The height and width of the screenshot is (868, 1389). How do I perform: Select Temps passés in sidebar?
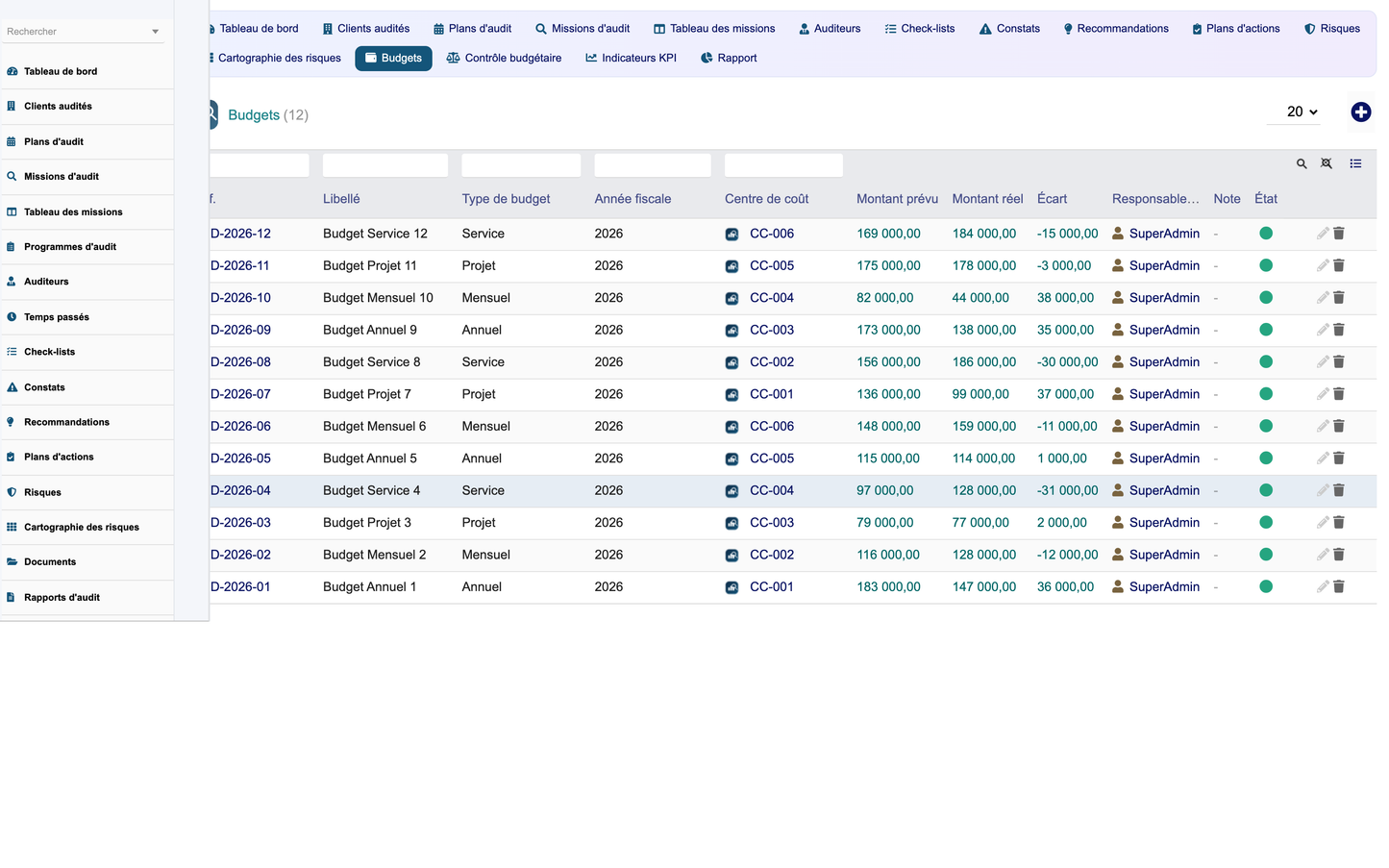[87, 317]
